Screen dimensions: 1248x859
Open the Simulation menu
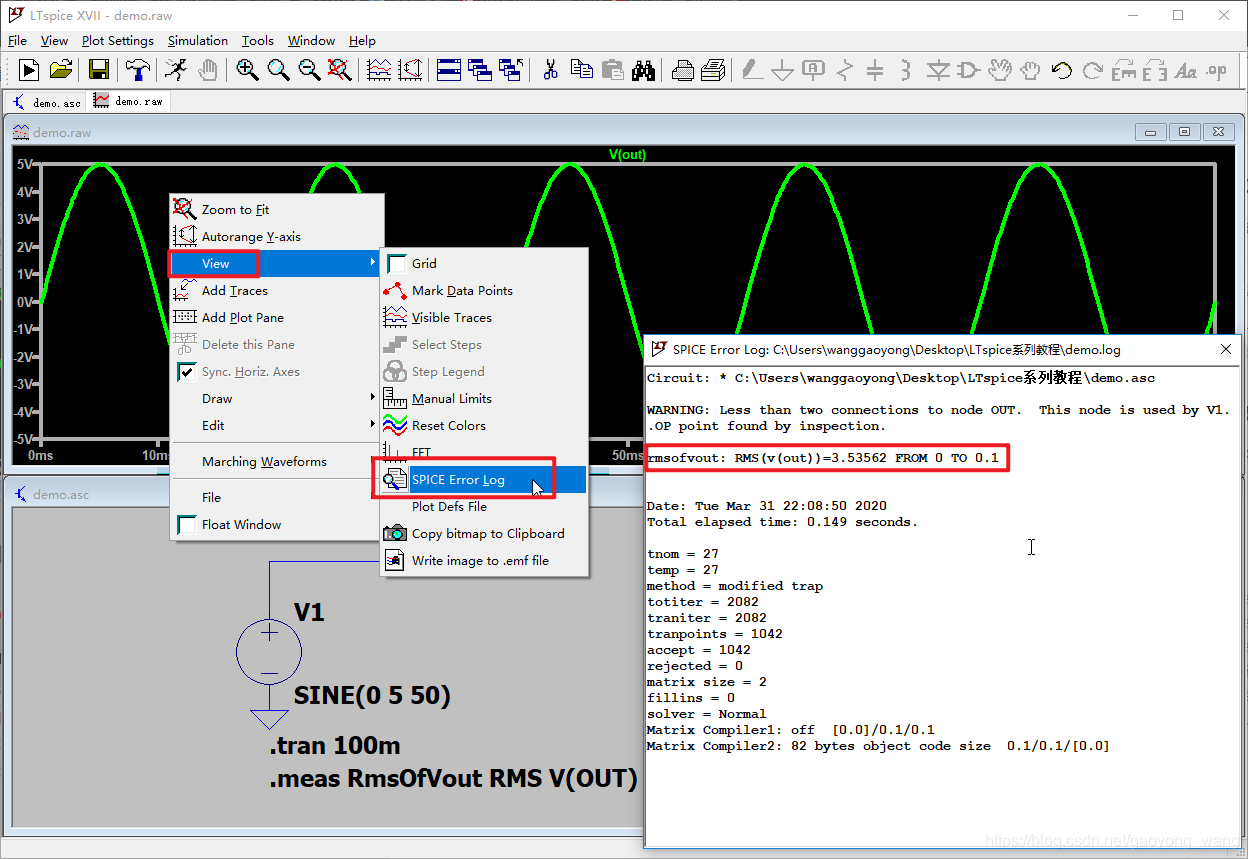point(198,41)
